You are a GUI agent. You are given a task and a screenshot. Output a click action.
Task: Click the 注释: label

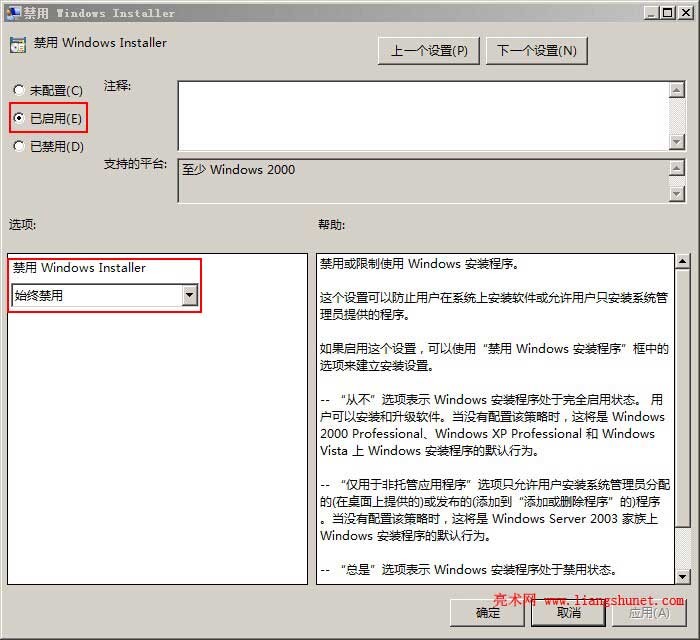pos(117,85)
